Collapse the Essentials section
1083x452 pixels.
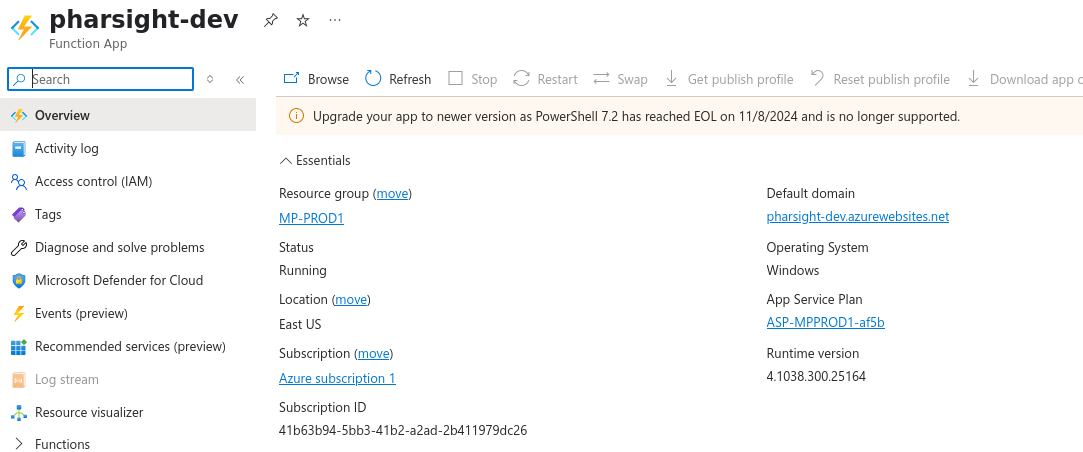[315, 160]
